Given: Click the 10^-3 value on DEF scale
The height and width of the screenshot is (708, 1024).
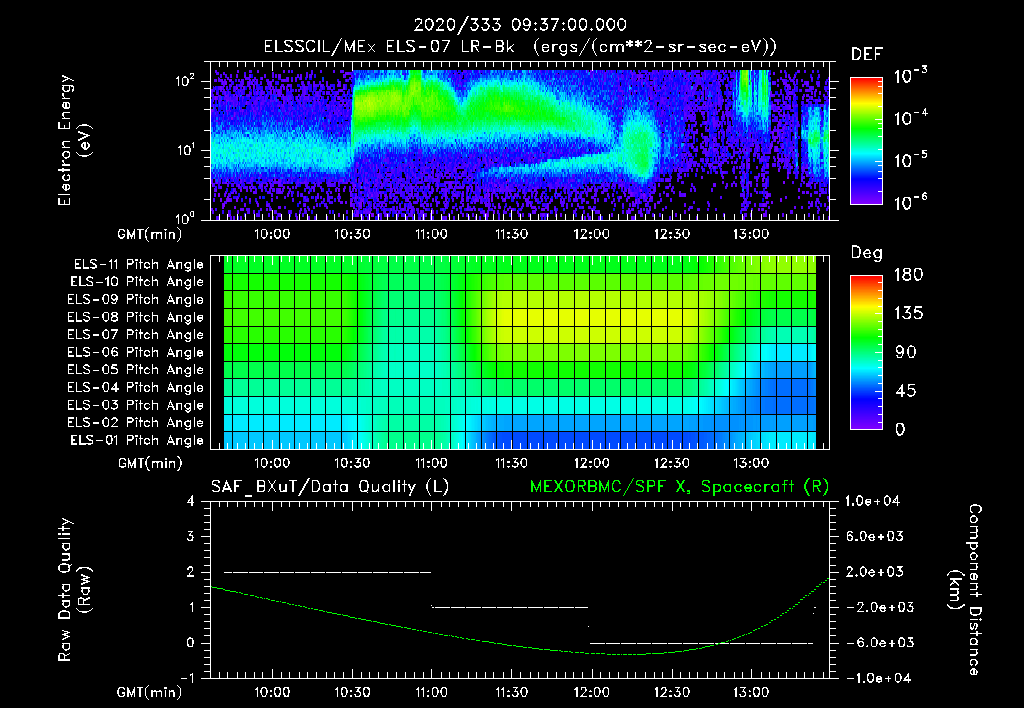Looking at the screenshot, I should (x=911, y=76).
